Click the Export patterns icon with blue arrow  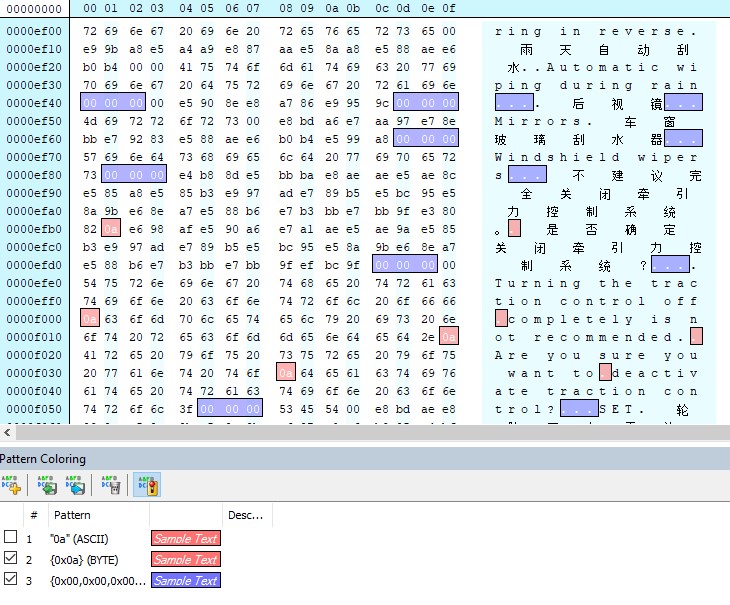(x=75, y=485)
